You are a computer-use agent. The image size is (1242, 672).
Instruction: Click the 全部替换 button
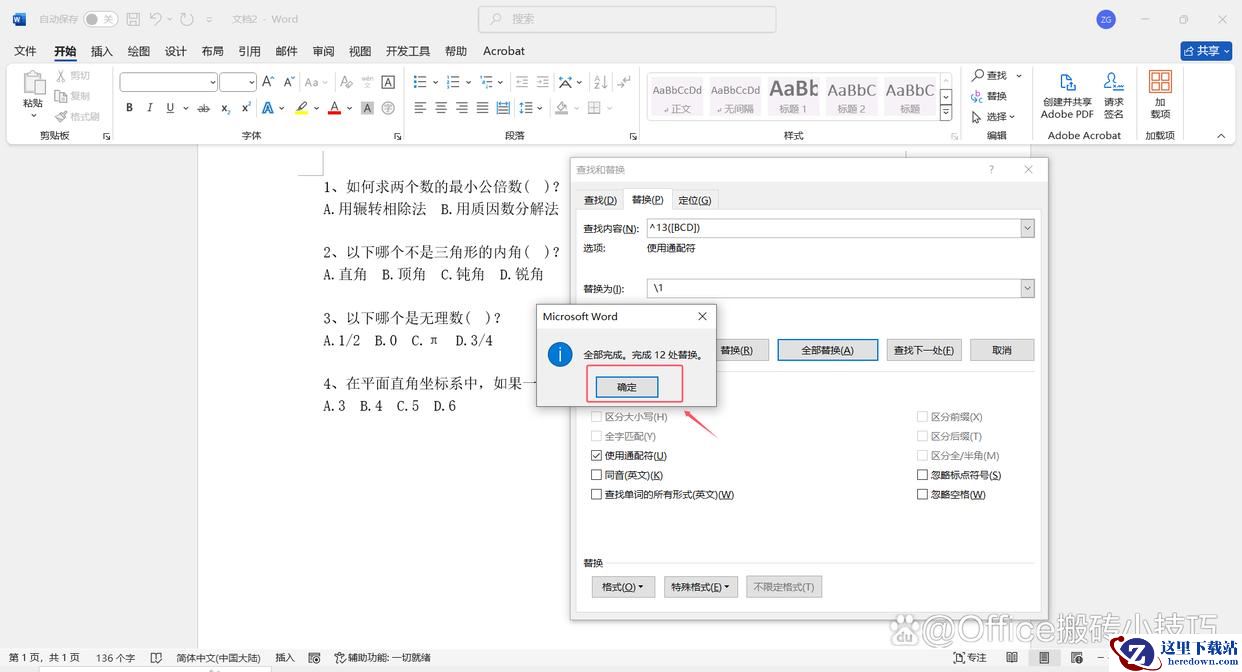[827, 350]
